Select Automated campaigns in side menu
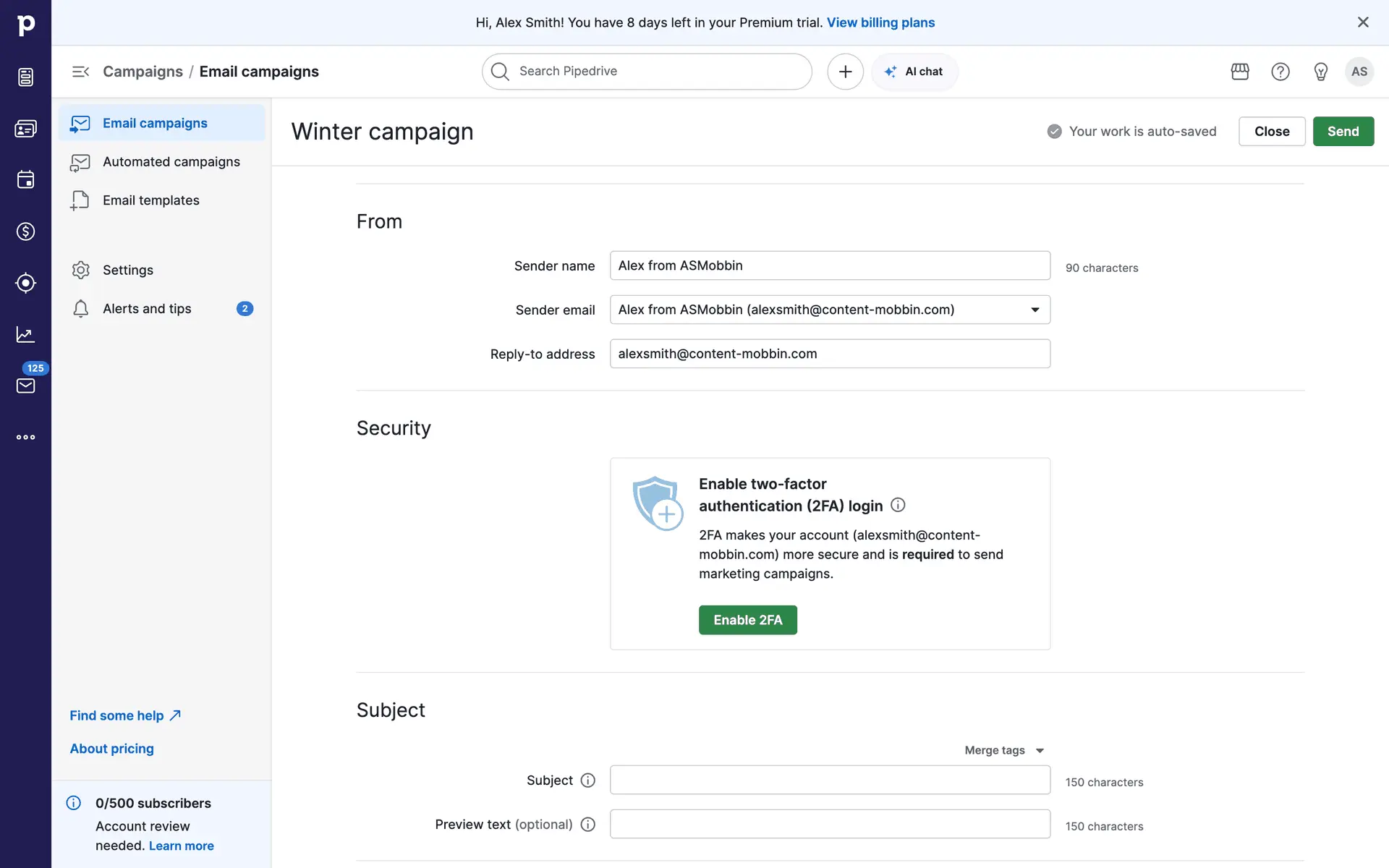 (171, 162)
